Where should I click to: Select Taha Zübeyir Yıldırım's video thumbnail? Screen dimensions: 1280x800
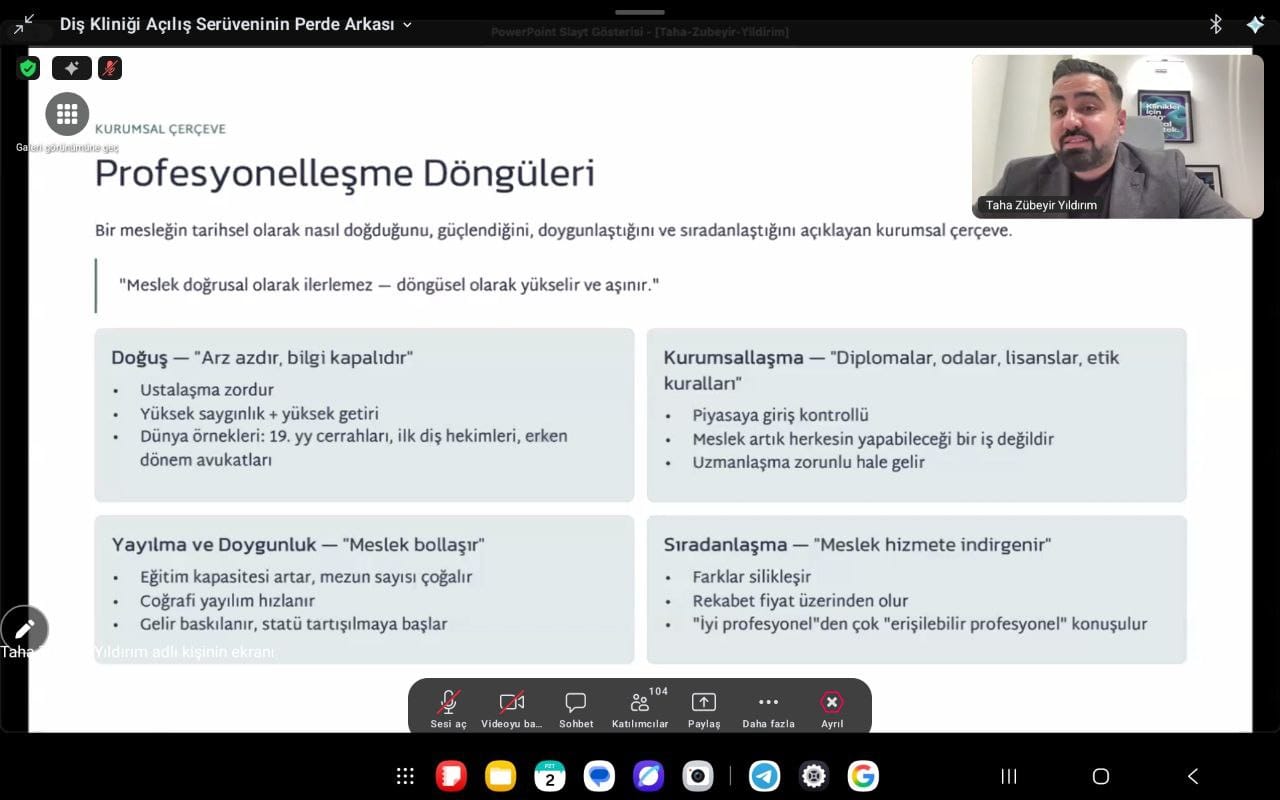click(x=1117, y=136)
